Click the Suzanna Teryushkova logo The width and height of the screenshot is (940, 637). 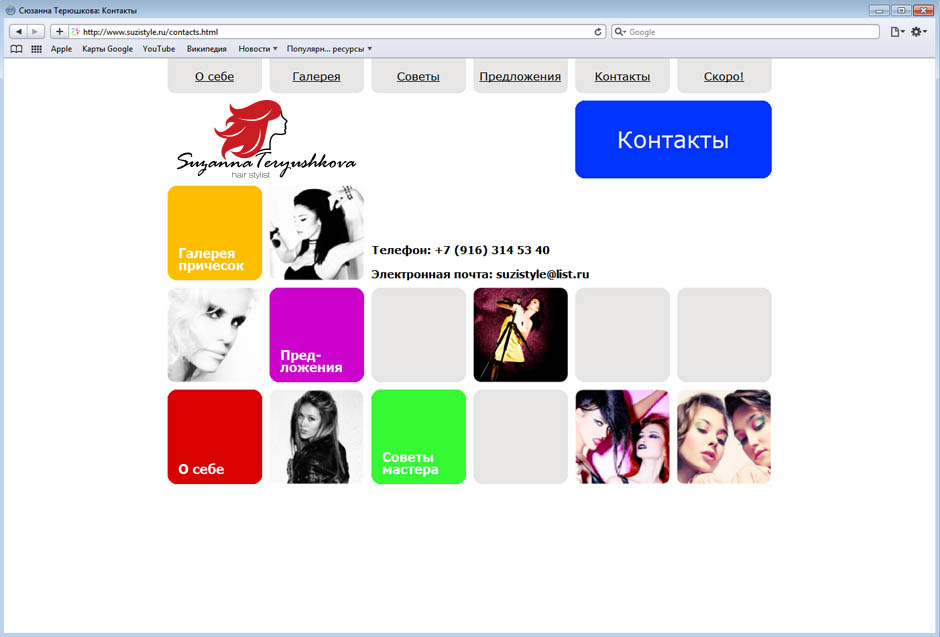point(265,140)
